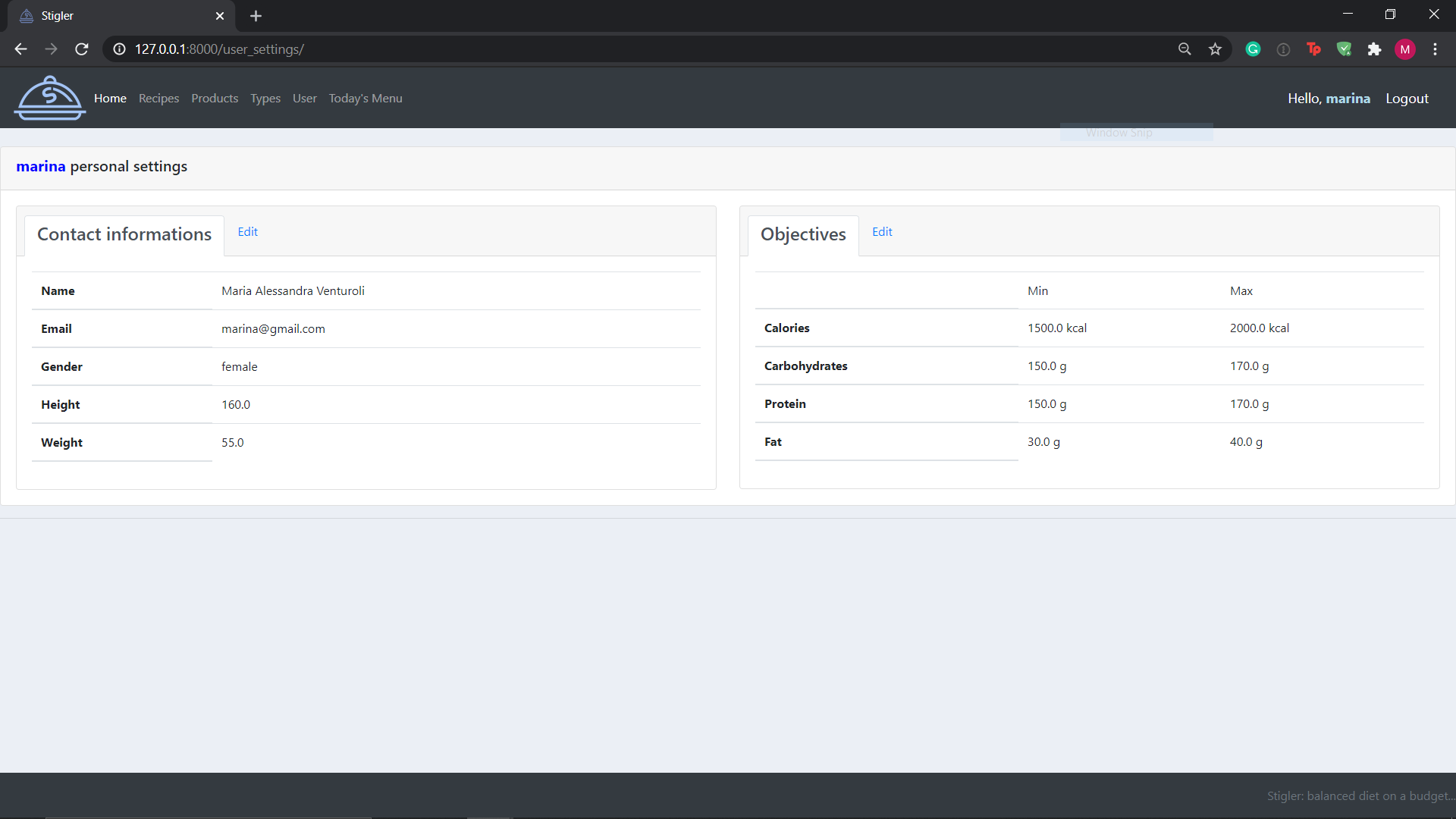
Task: Click the Stigler cloche logo
Action: click(49, 99)
